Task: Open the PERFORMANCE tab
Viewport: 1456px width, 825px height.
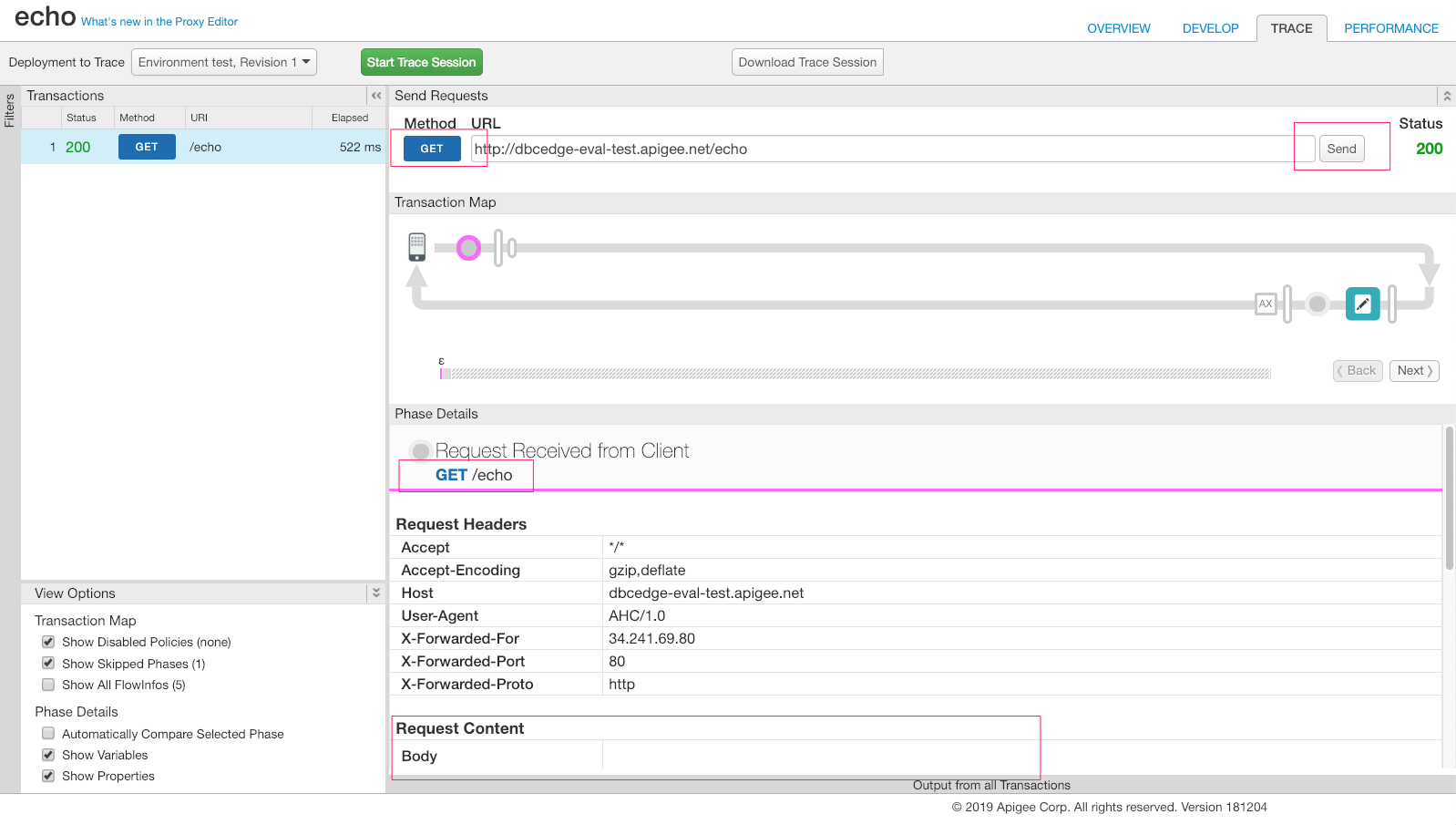Action: coord(1391,28)
